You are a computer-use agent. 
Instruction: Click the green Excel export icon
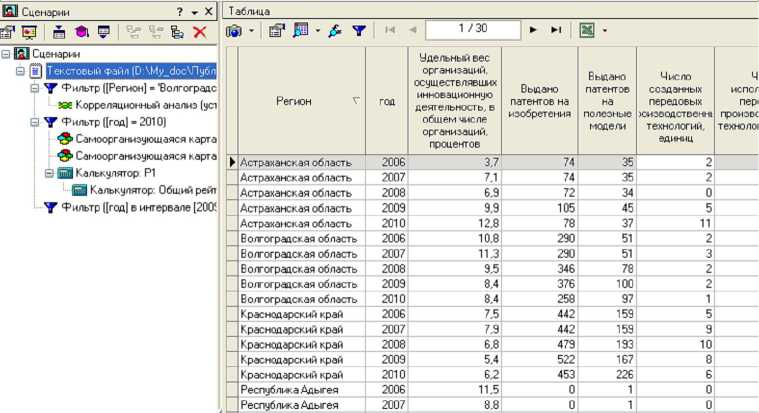pyautogui.click(x=586, y=31)
